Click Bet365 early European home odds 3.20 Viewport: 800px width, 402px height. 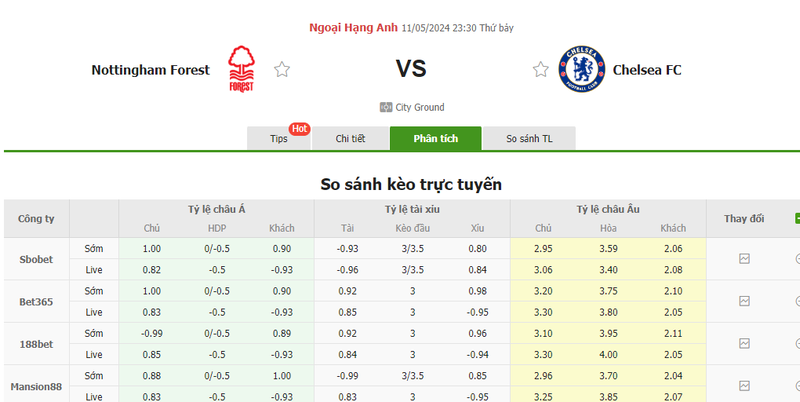pyautogui.click(x=543, y=291)
